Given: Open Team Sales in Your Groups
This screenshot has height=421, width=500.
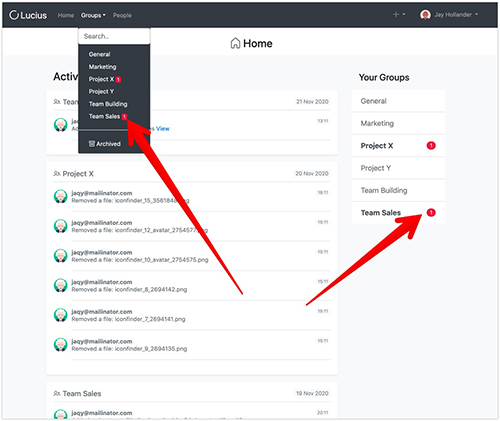Looking at the screenshot, I should click(x=398, y=213).
